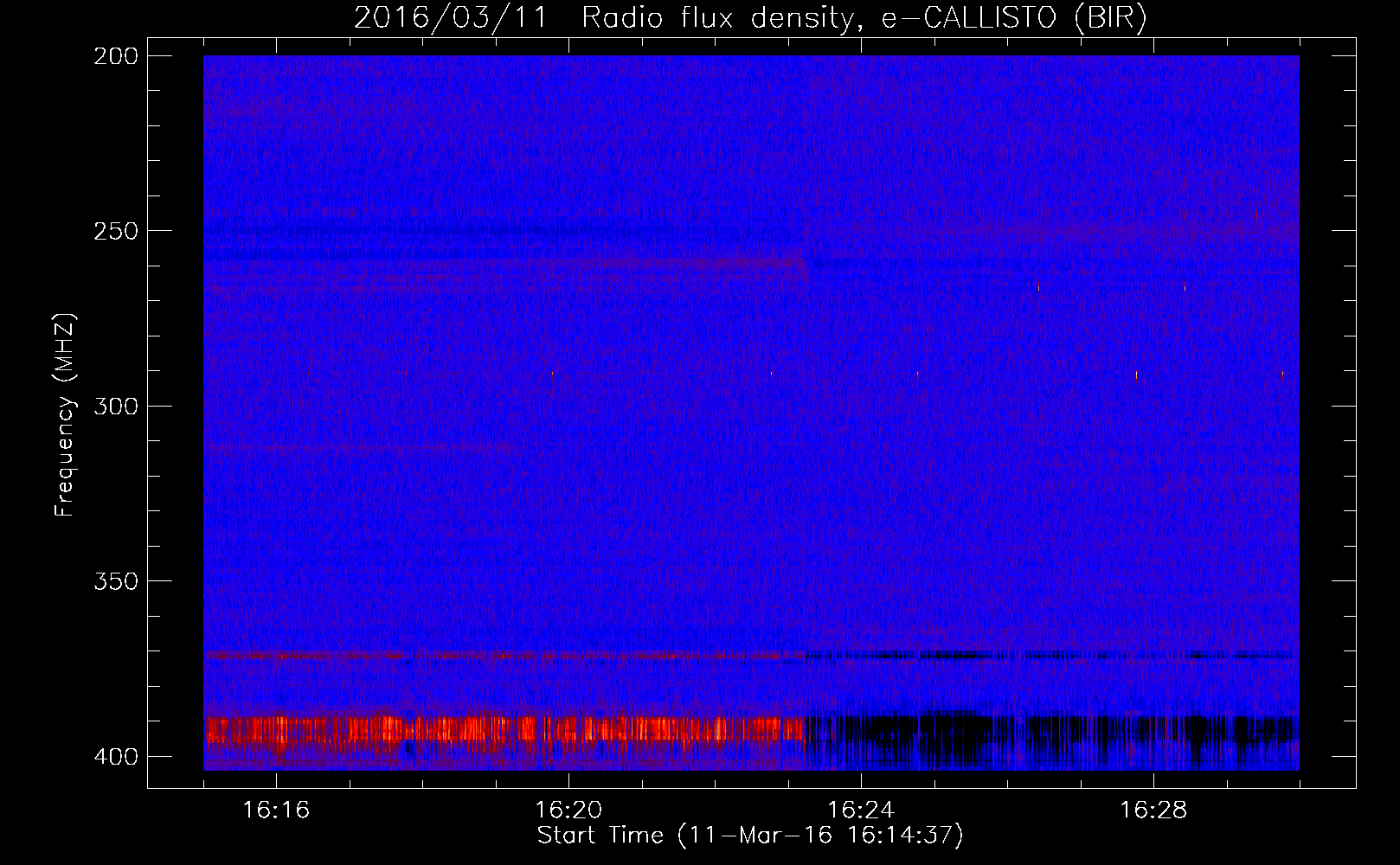Click the 'Frequency (MHZ)' axis label
Image resolution: width=1400 pixels, height=865 pixels.
[x=65, y=414]
